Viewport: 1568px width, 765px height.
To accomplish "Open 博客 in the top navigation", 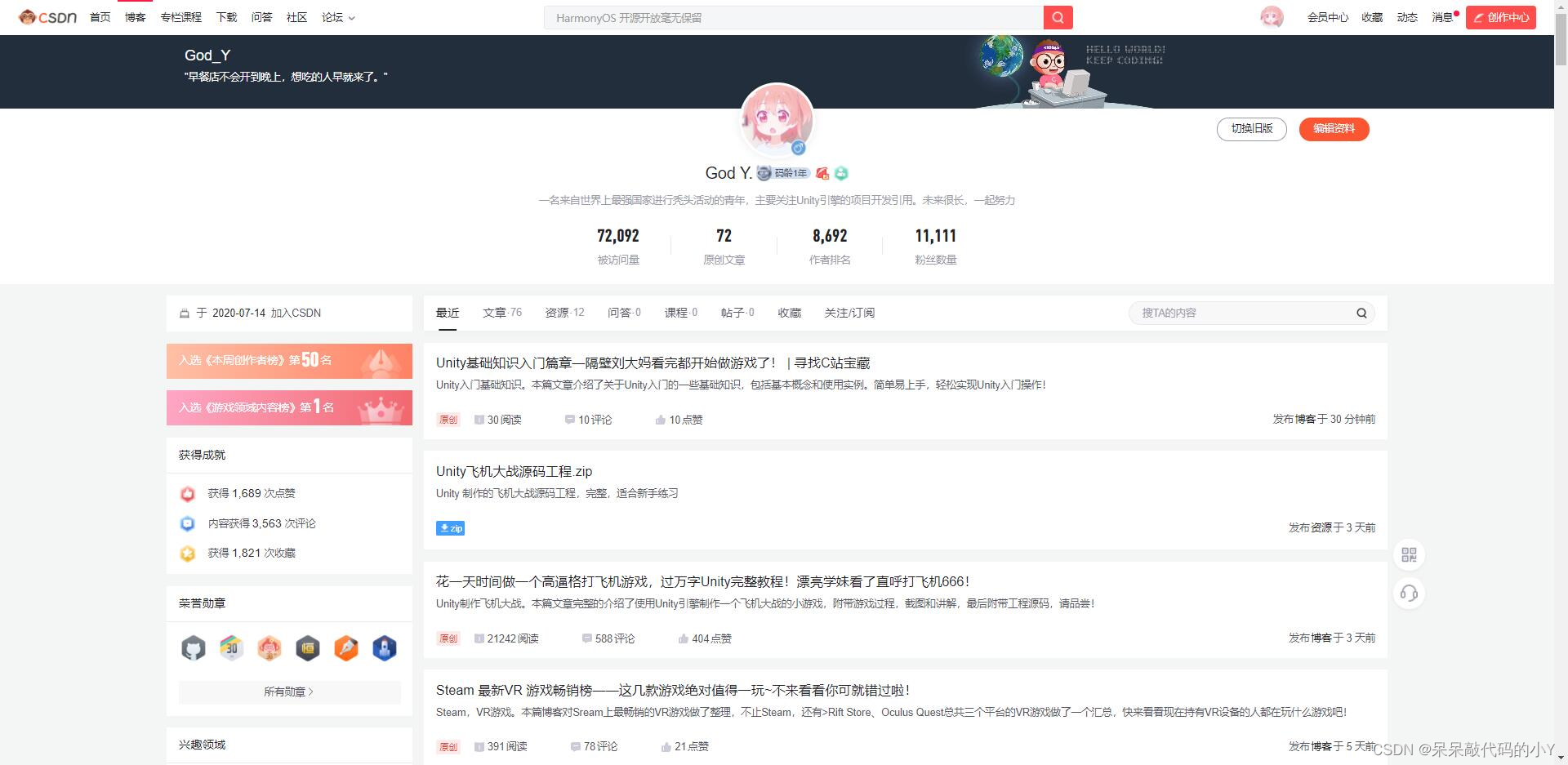I will (135, 17).
